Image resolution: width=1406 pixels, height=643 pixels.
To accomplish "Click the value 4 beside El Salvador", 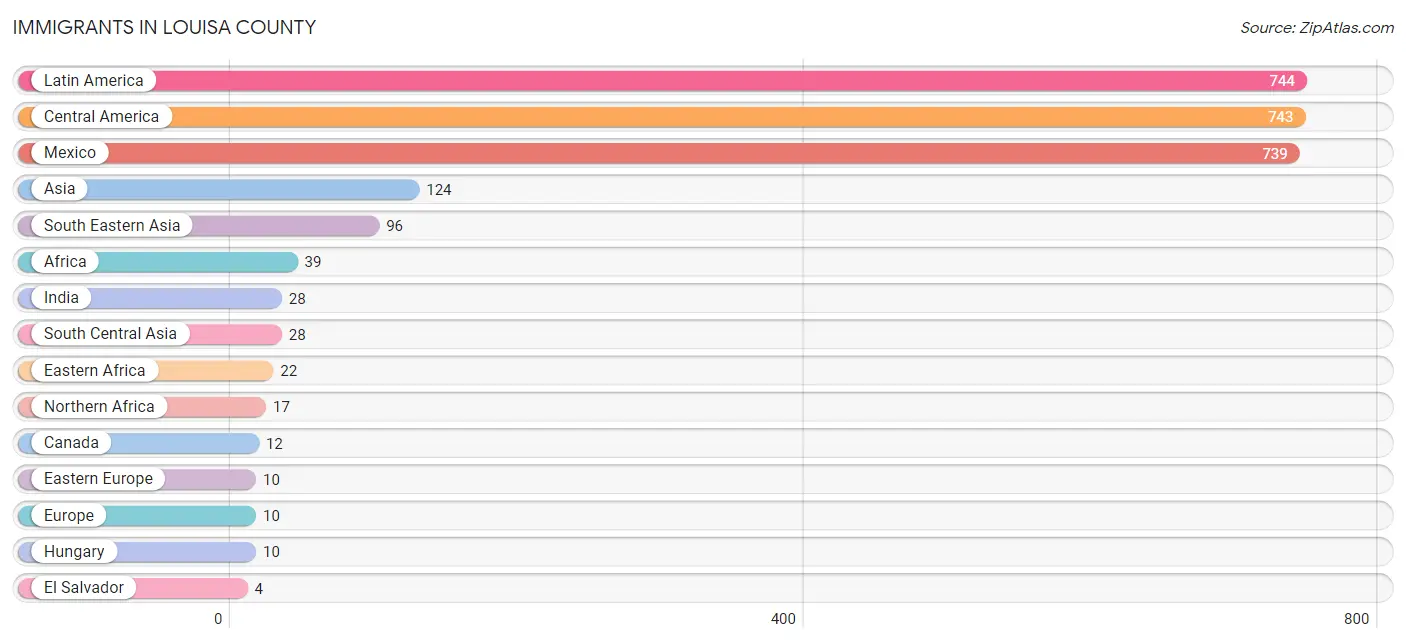I will pyautogui.click(x=259, y=589).
